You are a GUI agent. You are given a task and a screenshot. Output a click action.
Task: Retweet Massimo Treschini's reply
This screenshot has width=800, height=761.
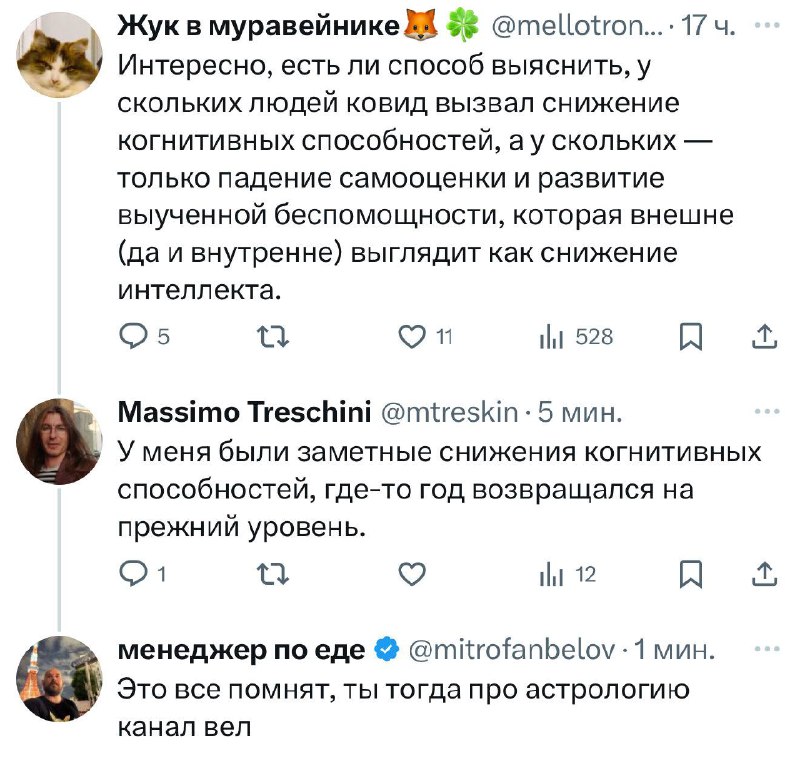click(269, 574)
